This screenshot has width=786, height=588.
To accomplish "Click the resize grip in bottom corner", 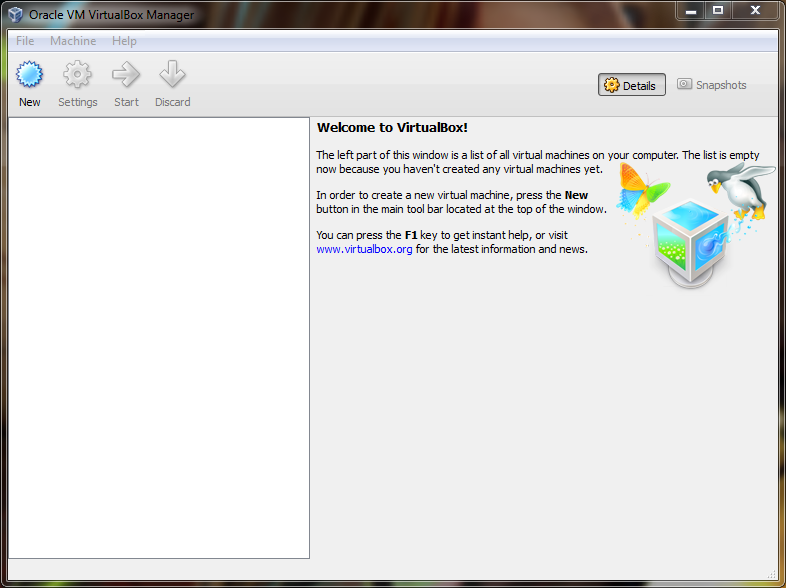I will 771,574.
